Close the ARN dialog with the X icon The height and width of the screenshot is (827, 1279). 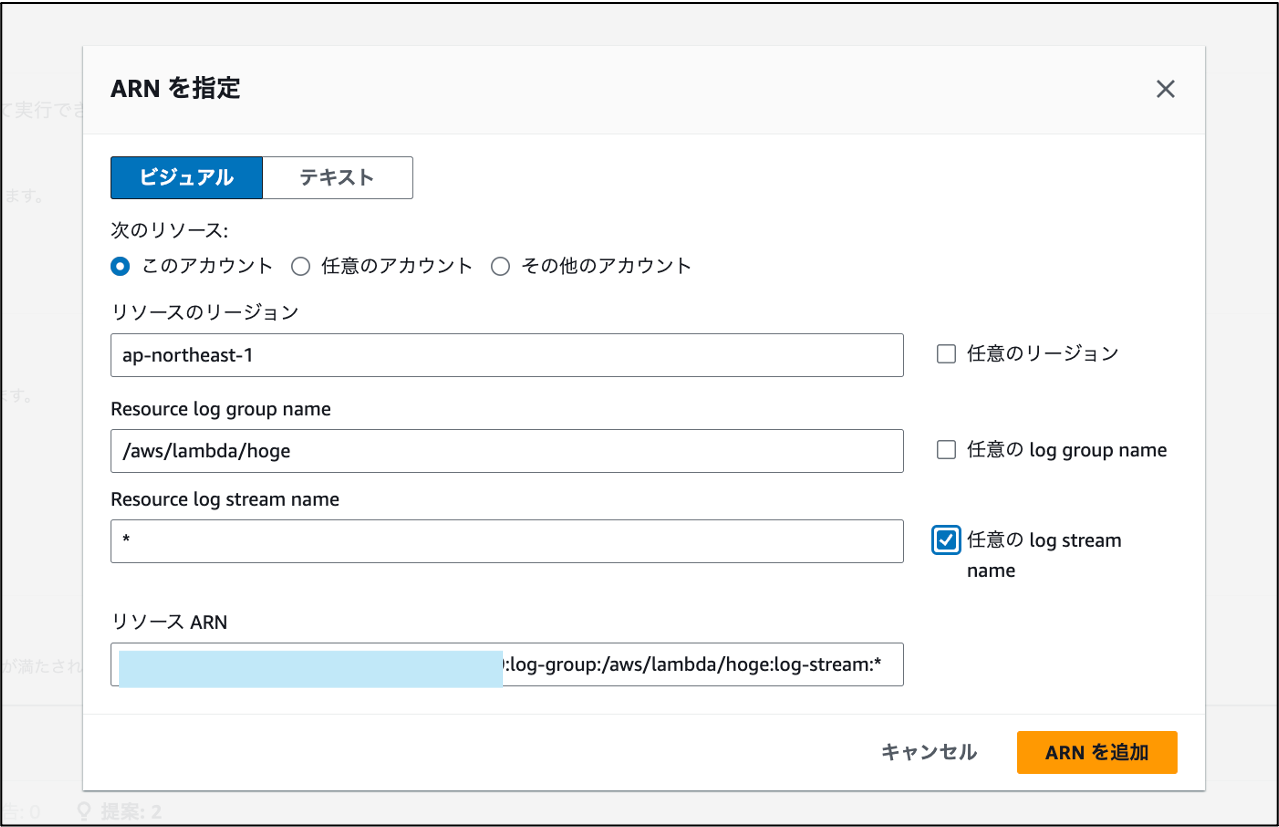coord(1164,89)
